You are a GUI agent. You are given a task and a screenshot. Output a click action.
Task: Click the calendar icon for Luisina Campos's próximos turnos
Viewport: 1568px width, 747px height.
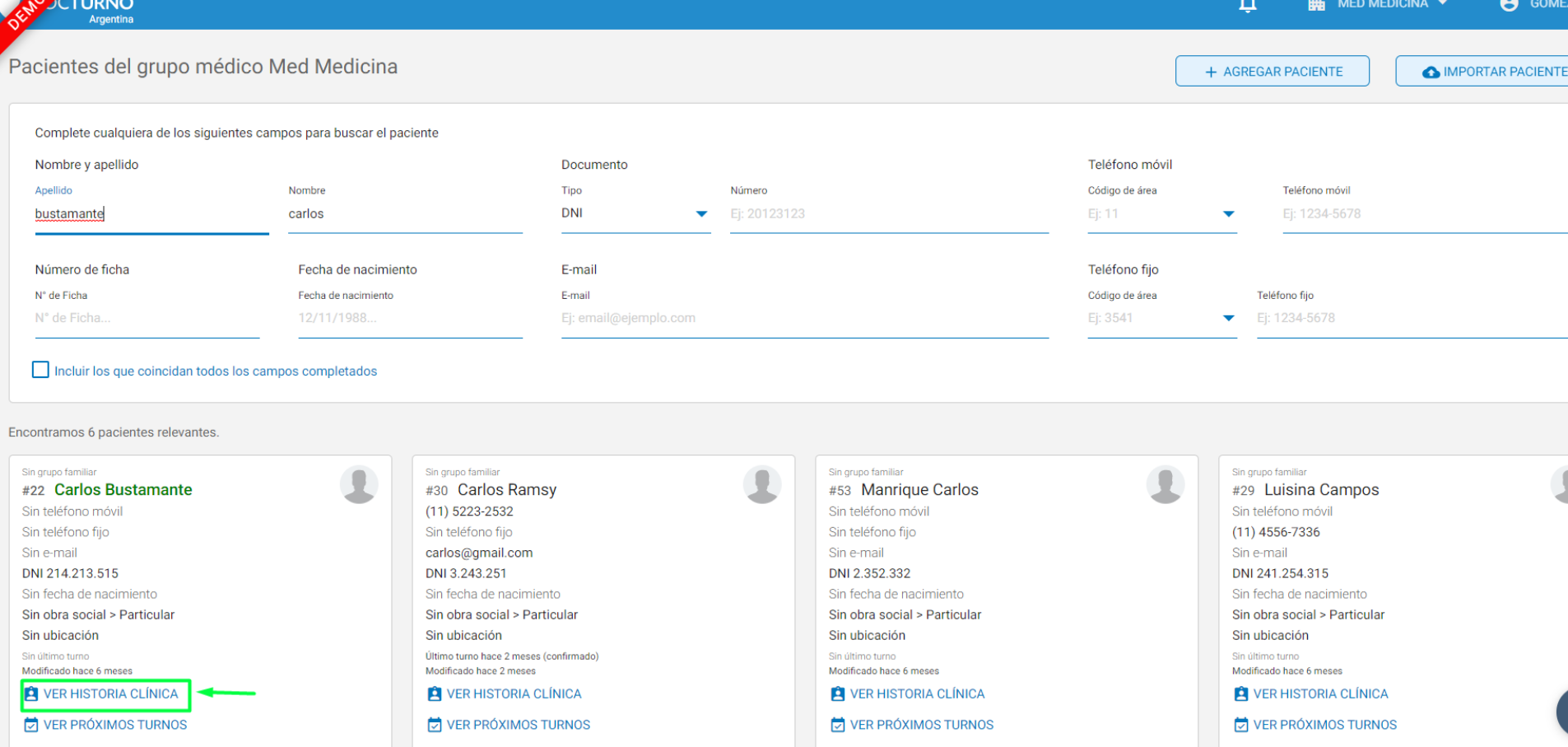coord(1241,725)
